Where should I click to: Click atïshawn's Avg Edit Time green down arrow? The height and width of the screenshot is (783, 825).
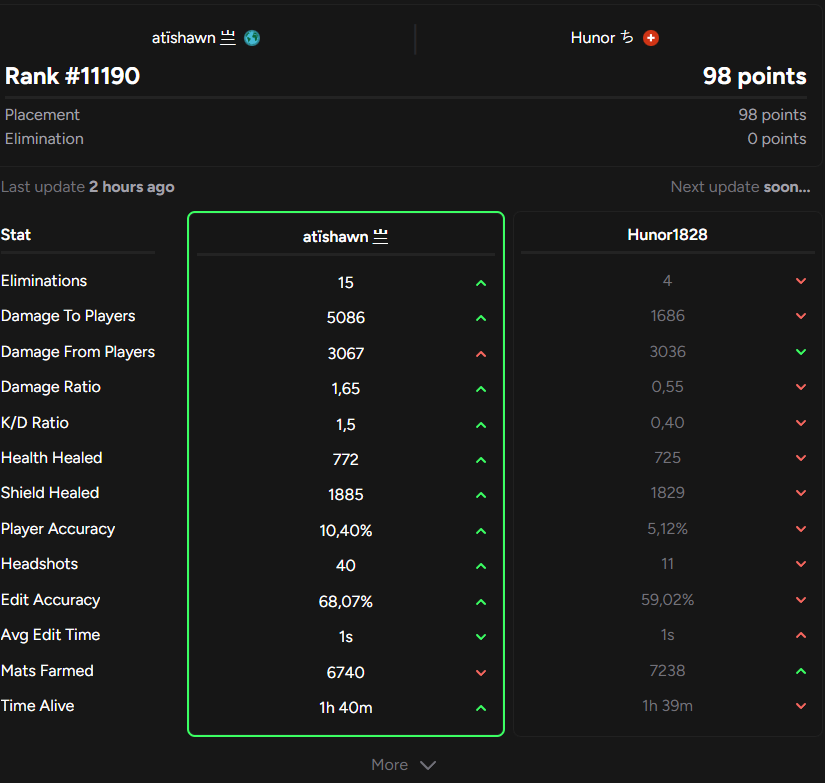(481, 637)
